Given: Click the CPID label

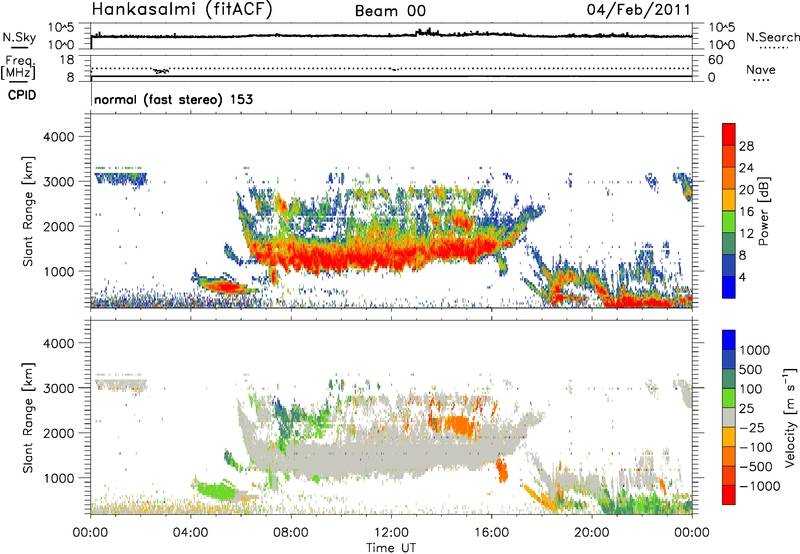Looking at the screenshot, I should 22,95.
